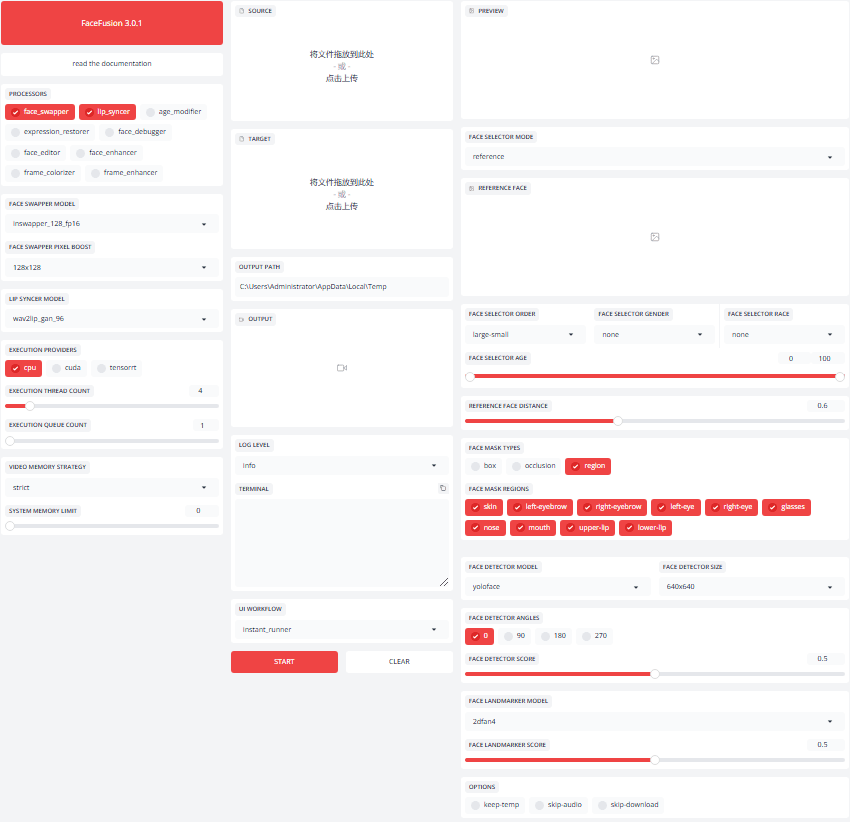The height and width of the screenshot is (822, 850).
Task: Uncheck the right-eyebrow mask region
Action: tap(612, 507)
